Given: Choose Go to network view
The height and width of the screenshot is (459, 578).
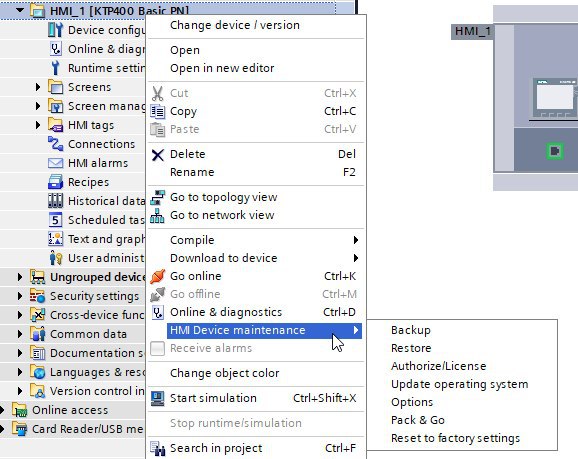Looking at the screenshot, I should pos(222,215).
